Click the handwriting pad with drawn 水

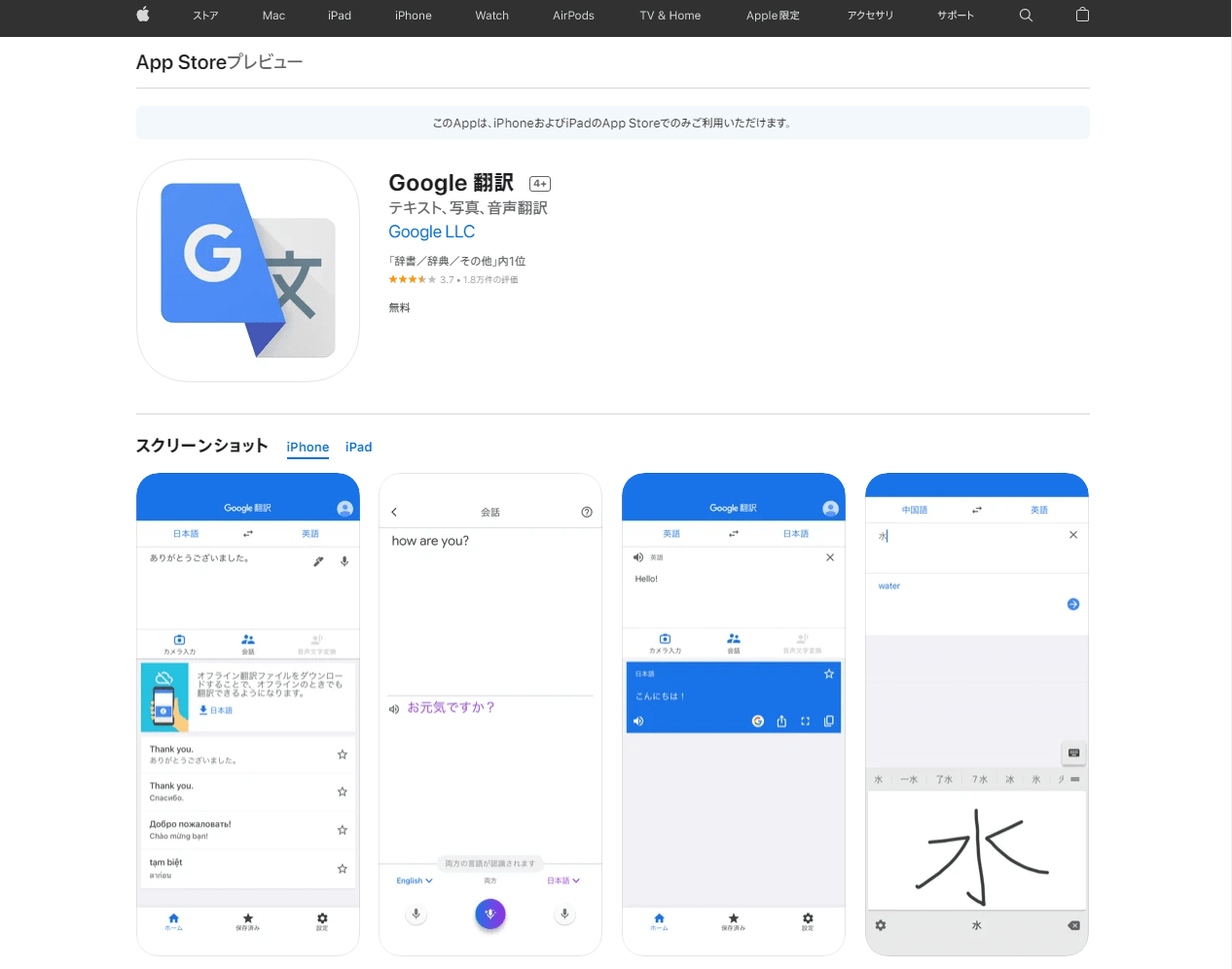pos(977,851)
